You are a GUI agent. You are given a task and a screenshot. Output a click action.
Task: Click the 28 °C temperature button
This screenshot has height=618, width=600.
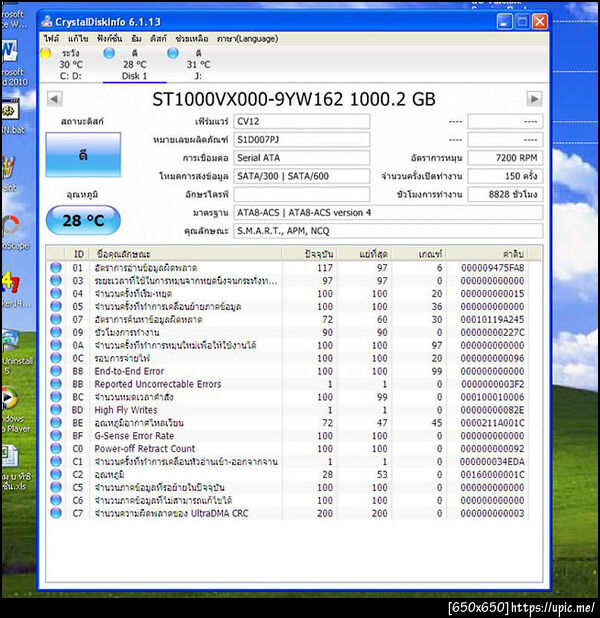[83, 220]
